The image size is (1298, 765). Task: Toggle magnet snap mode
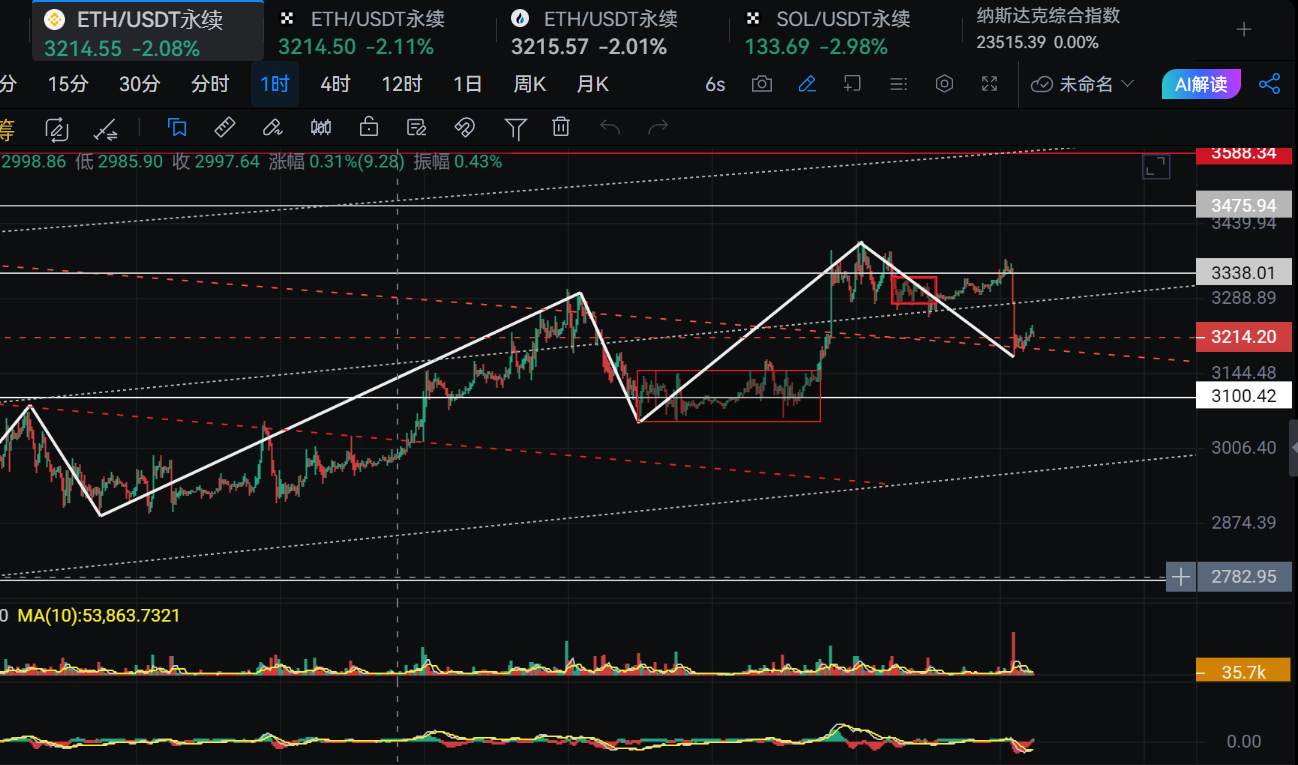[464, 127]
